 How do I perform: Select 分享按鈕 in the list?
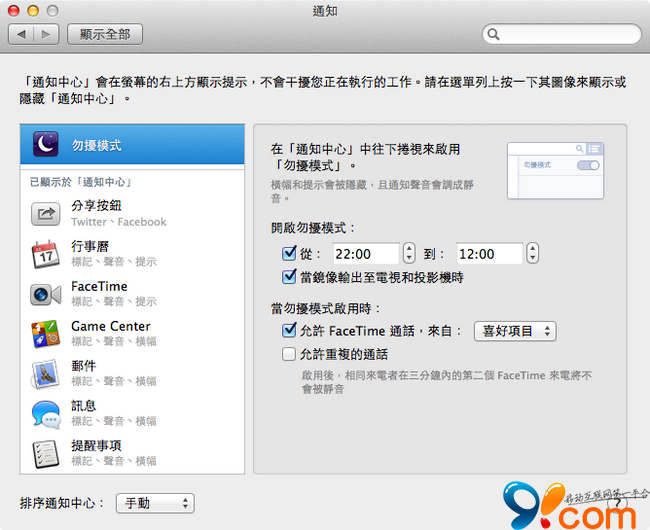132,213
